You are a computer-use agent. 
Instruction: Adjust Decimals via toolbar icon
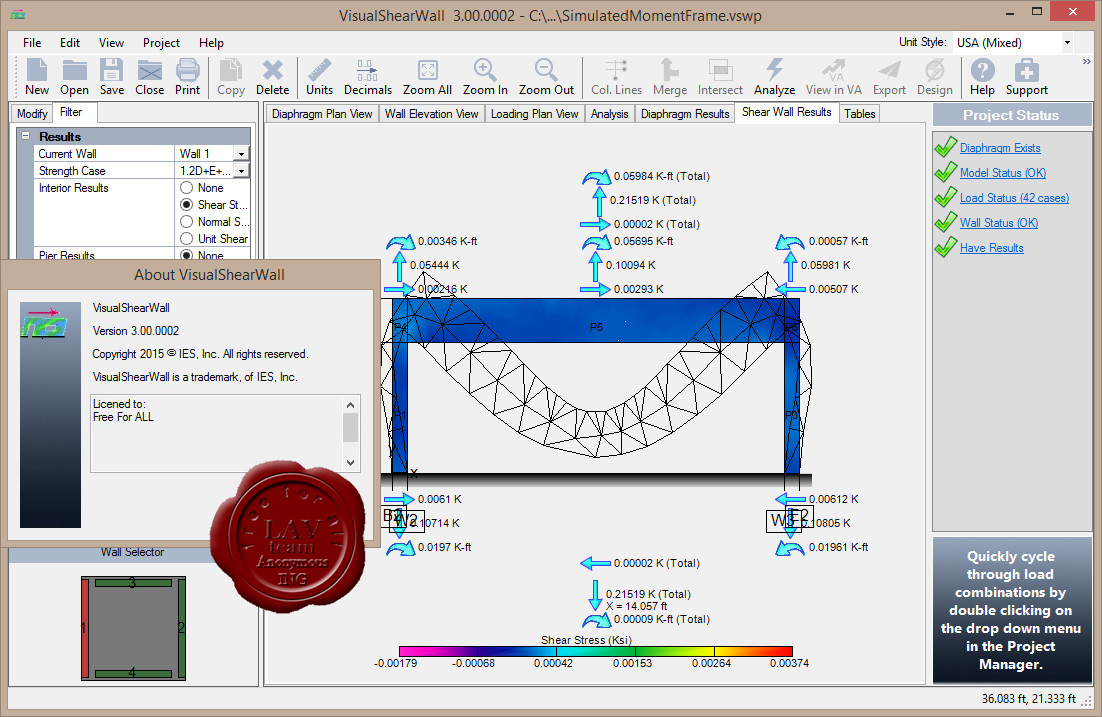[368, 77]
